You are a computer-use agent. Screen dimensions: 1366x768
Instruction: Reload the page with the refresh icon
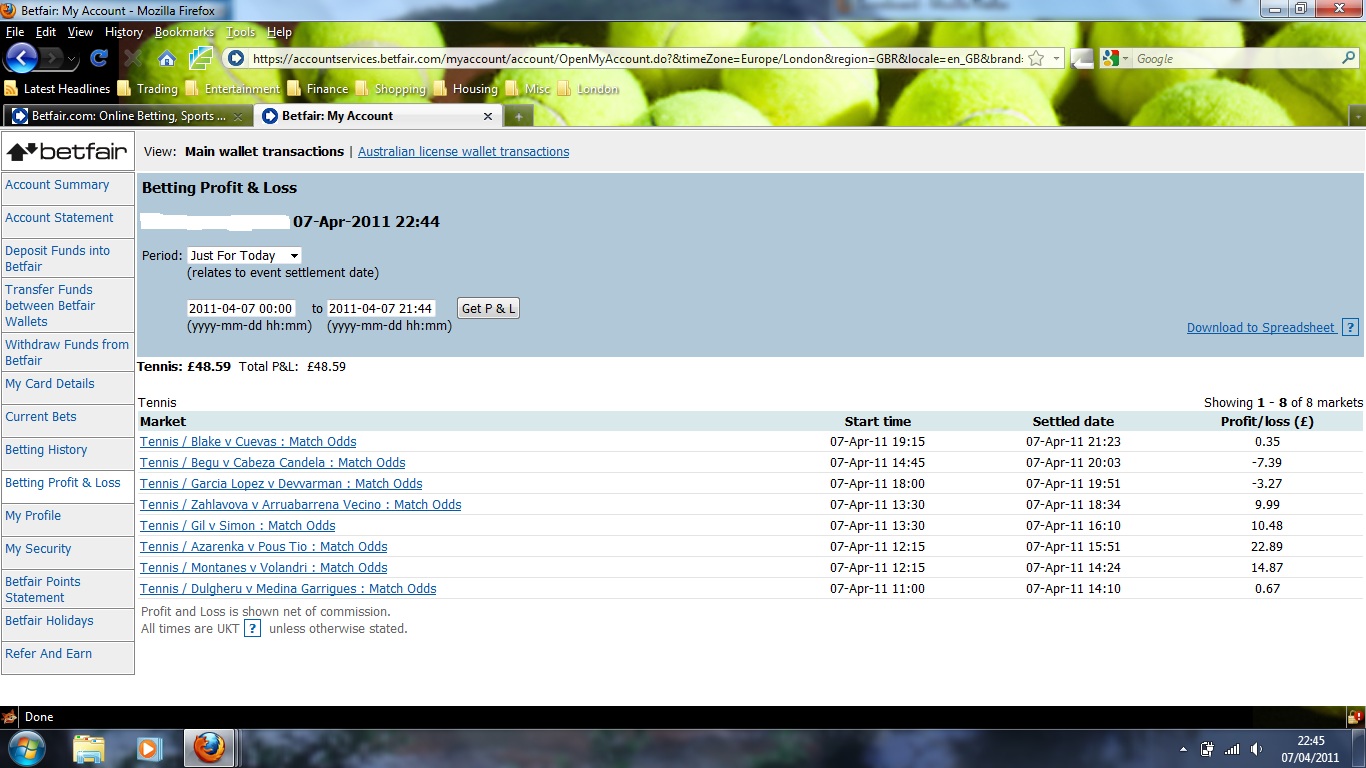pyautogui.click(x=98, y=59)
